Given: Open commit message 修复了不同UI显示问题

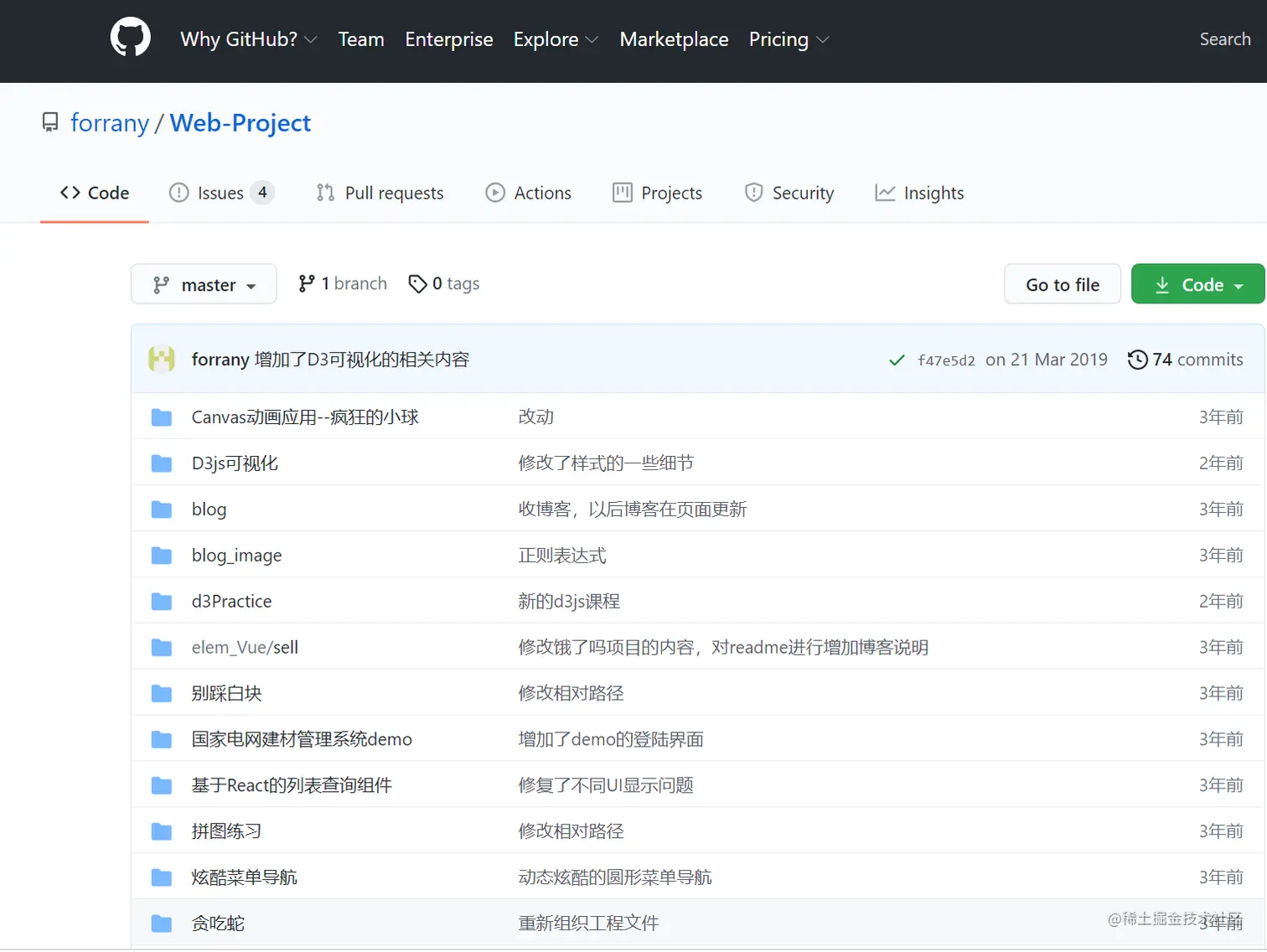Looking at the screenshot, I should click(606, 786).
